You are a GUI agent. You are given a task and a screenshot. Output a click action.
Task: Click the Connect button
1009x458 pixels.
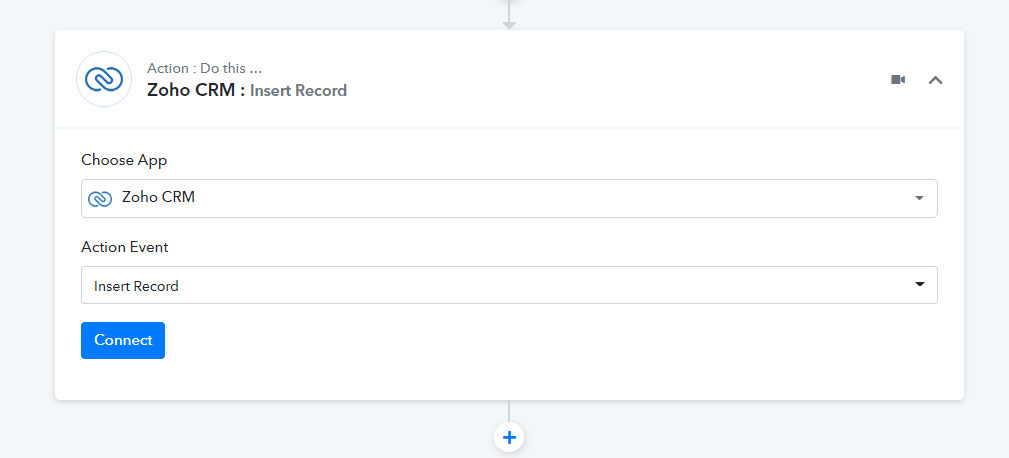pyautogui.click(x=123, y=340)
